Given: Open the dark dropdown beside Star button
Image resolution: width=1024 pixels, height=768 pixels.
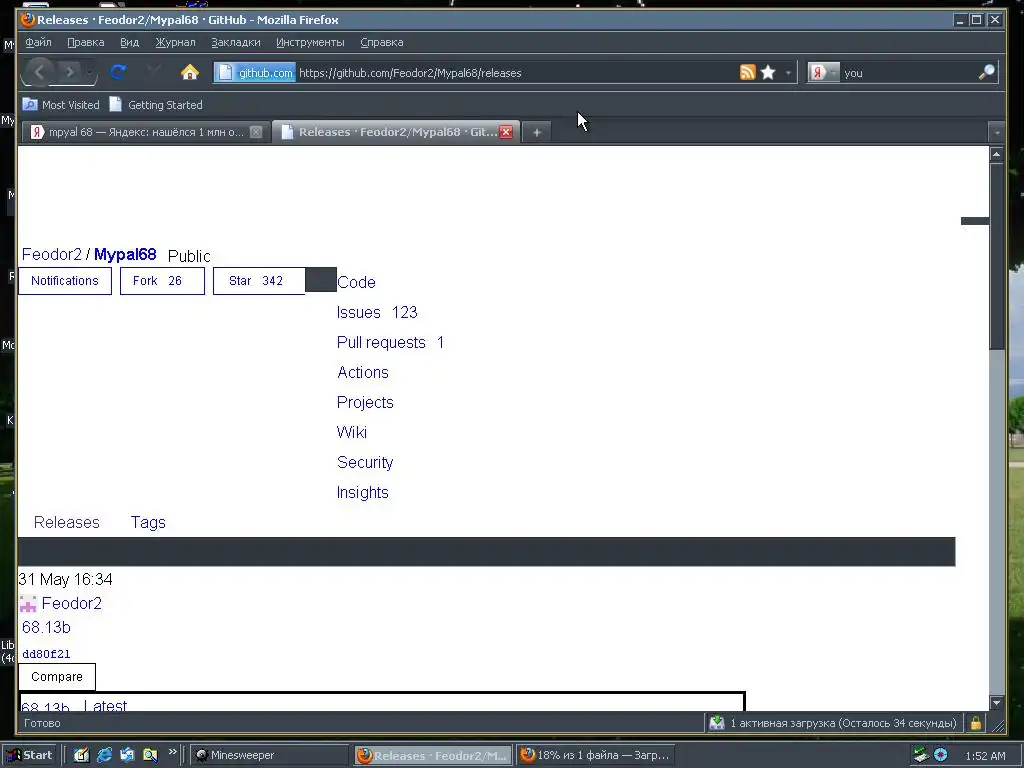Looking at the screenshot, I should coord(321,280).
